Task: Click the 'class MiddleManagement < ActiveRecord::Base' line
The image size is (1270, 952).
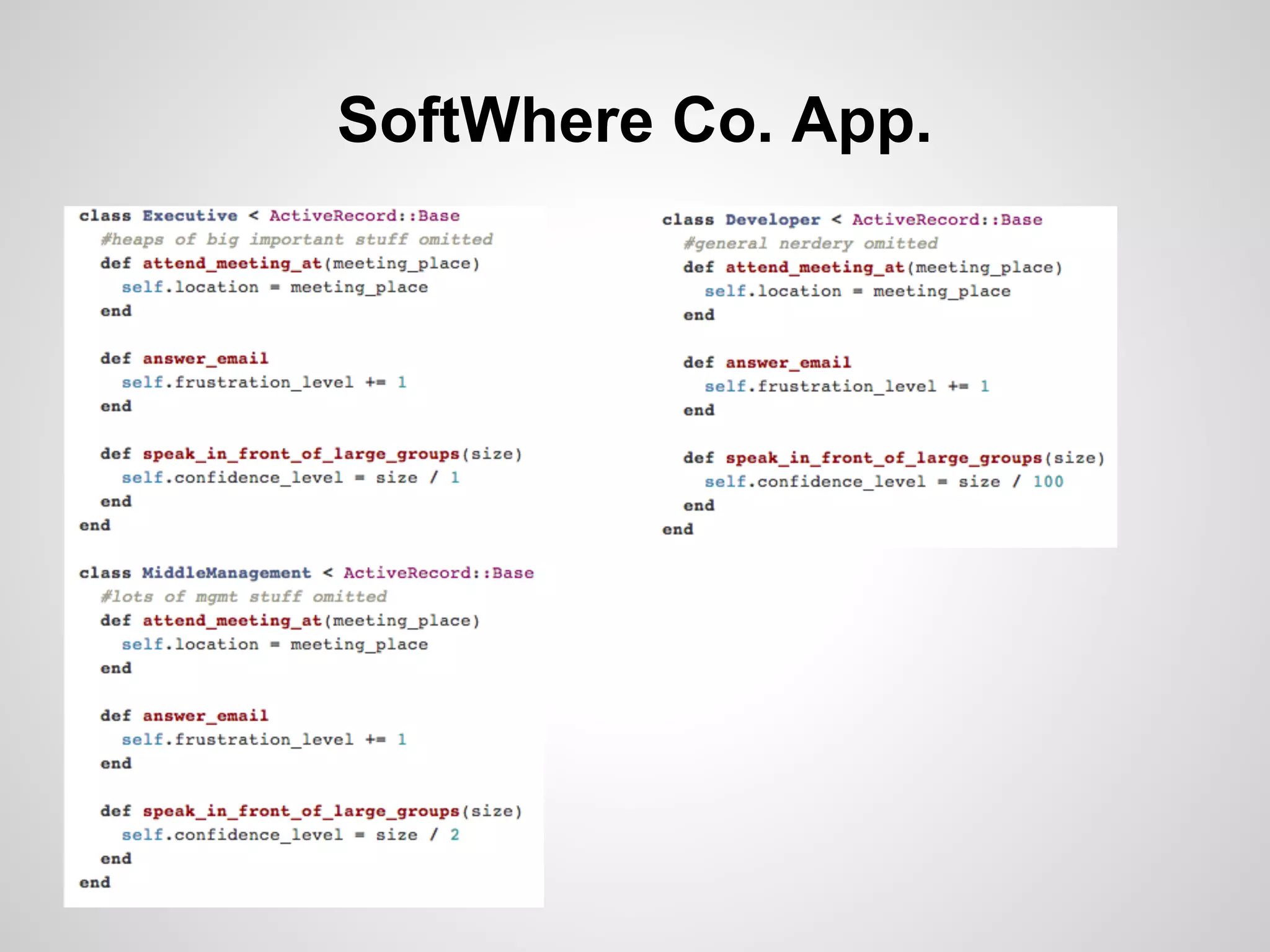Action: tap(306, 573)
